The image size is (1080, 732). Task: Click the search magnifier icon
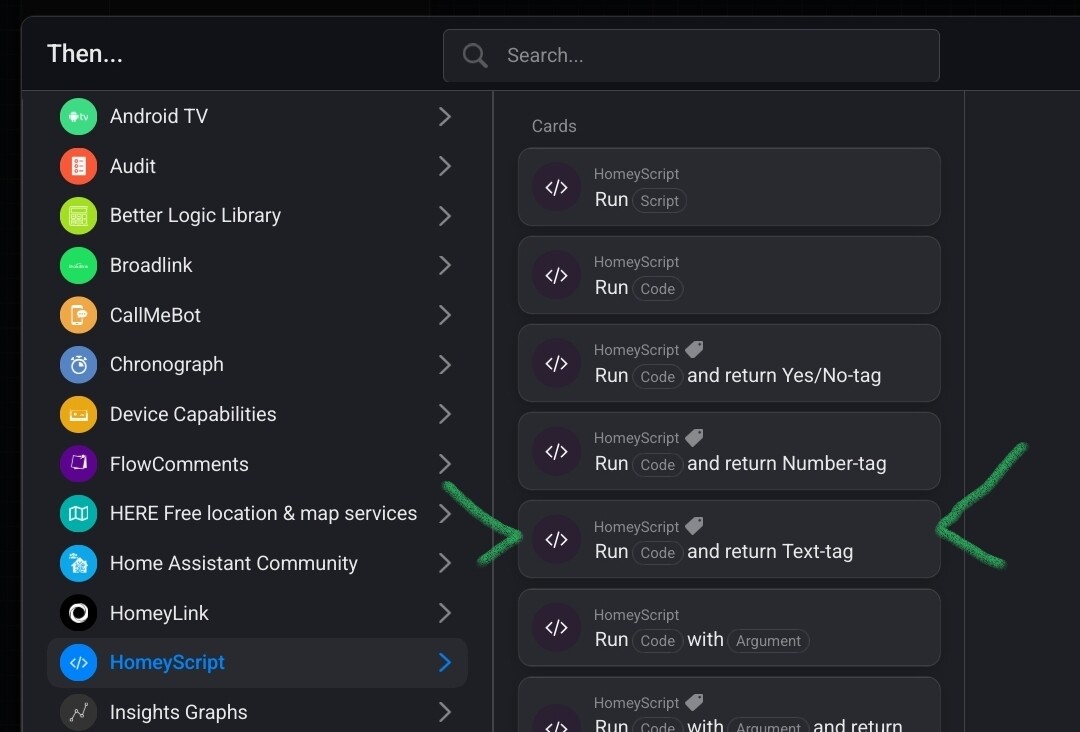475,56
